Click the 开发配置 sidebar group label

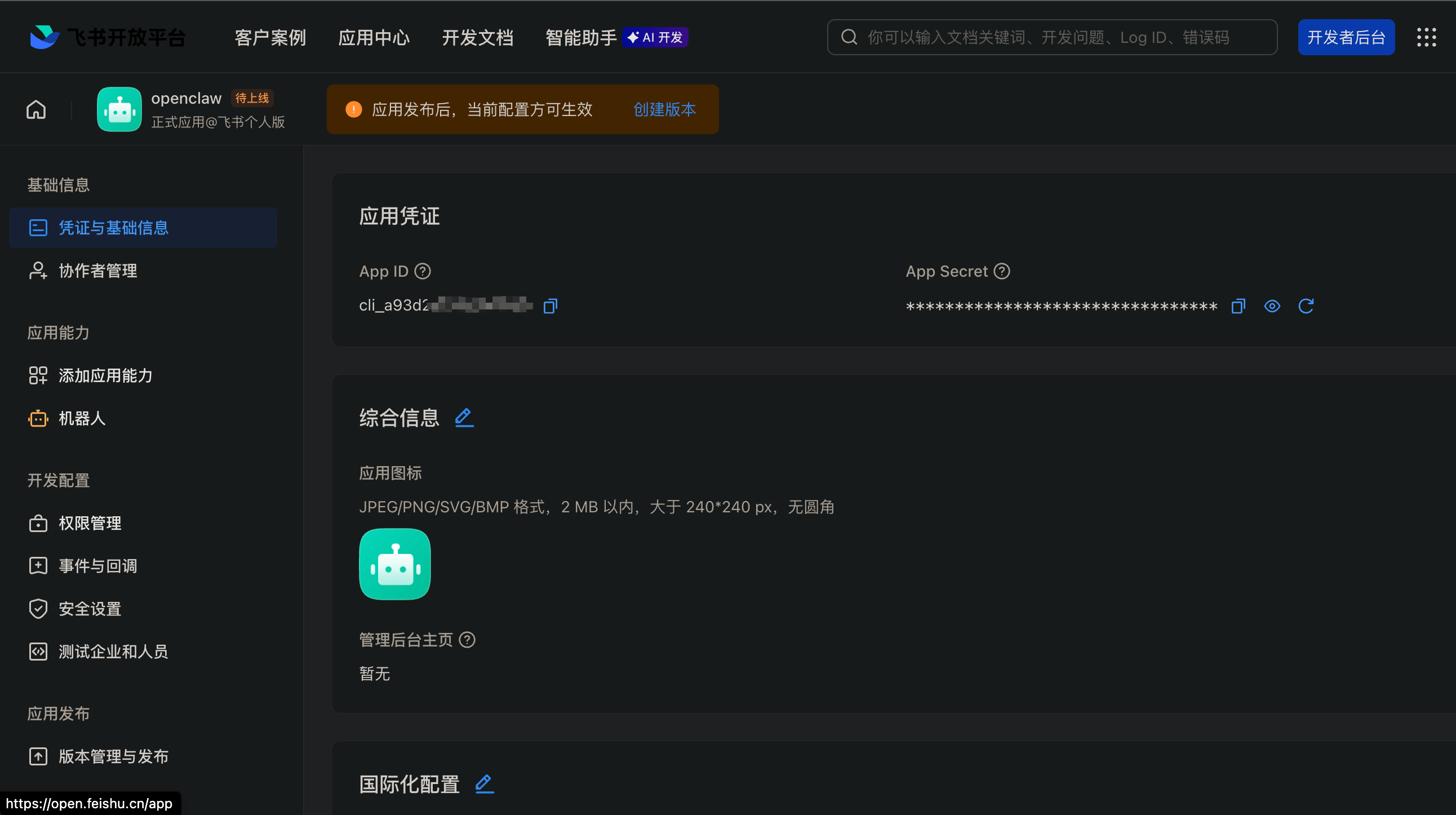(59, 480)
